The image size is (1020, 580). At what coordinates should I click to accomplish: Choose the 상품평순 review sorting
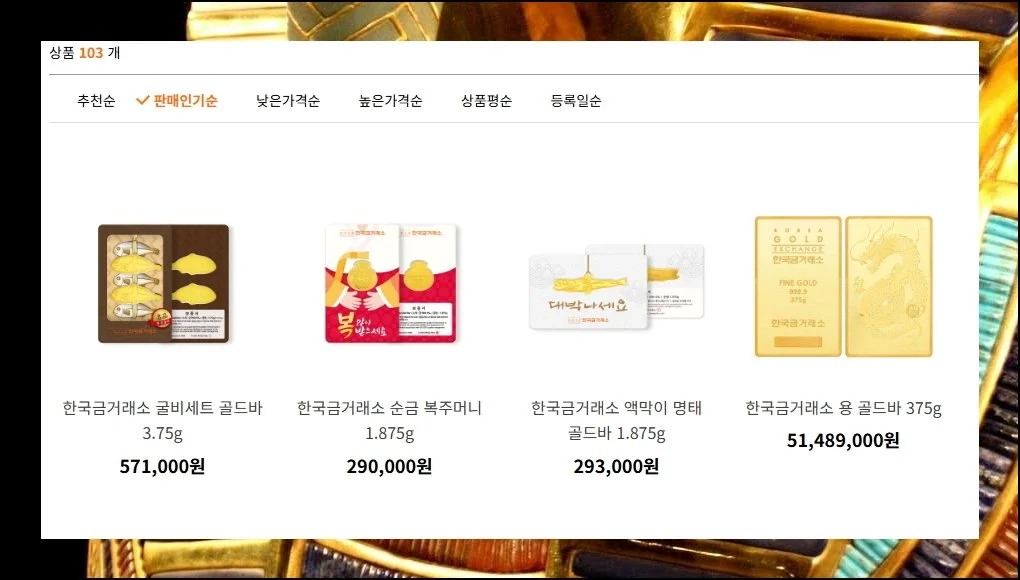(486, 101)
